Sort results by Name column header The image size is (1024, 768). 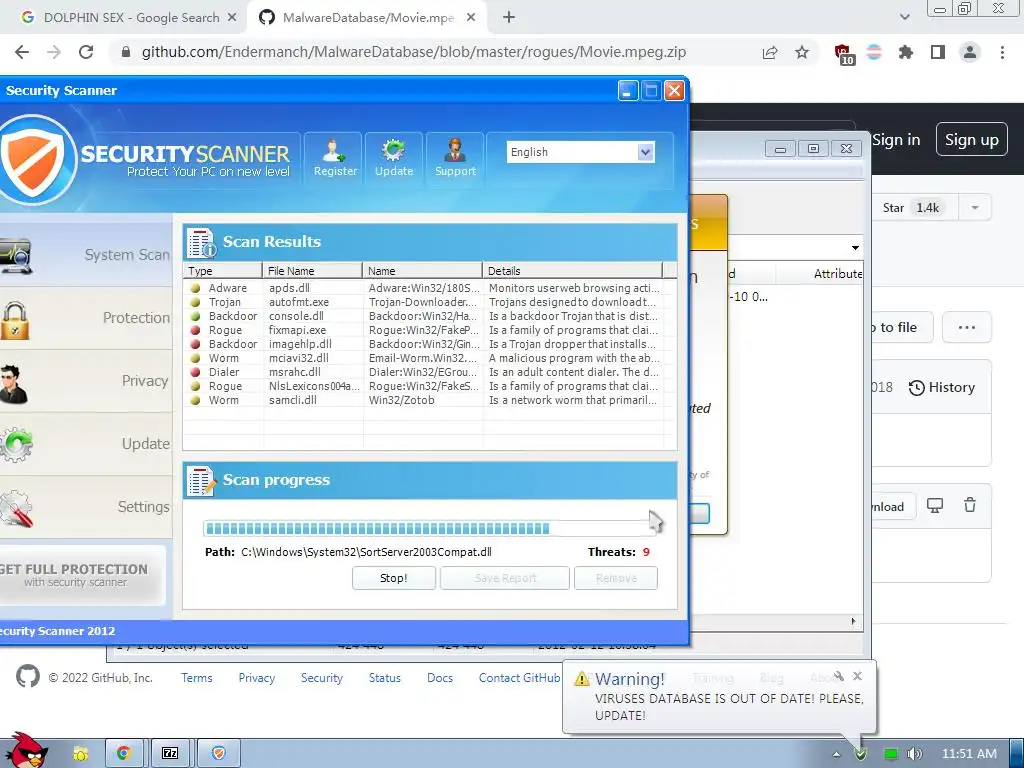[x=423, y=270]
